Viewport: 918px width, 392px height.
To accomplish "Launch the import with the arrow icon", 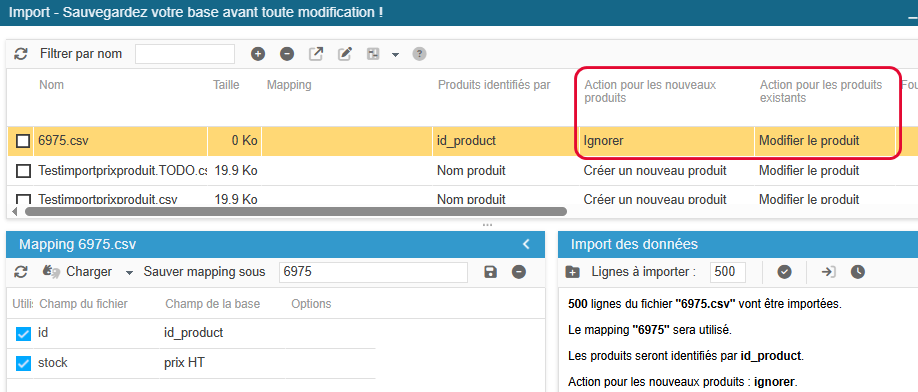I will (828, 272).
